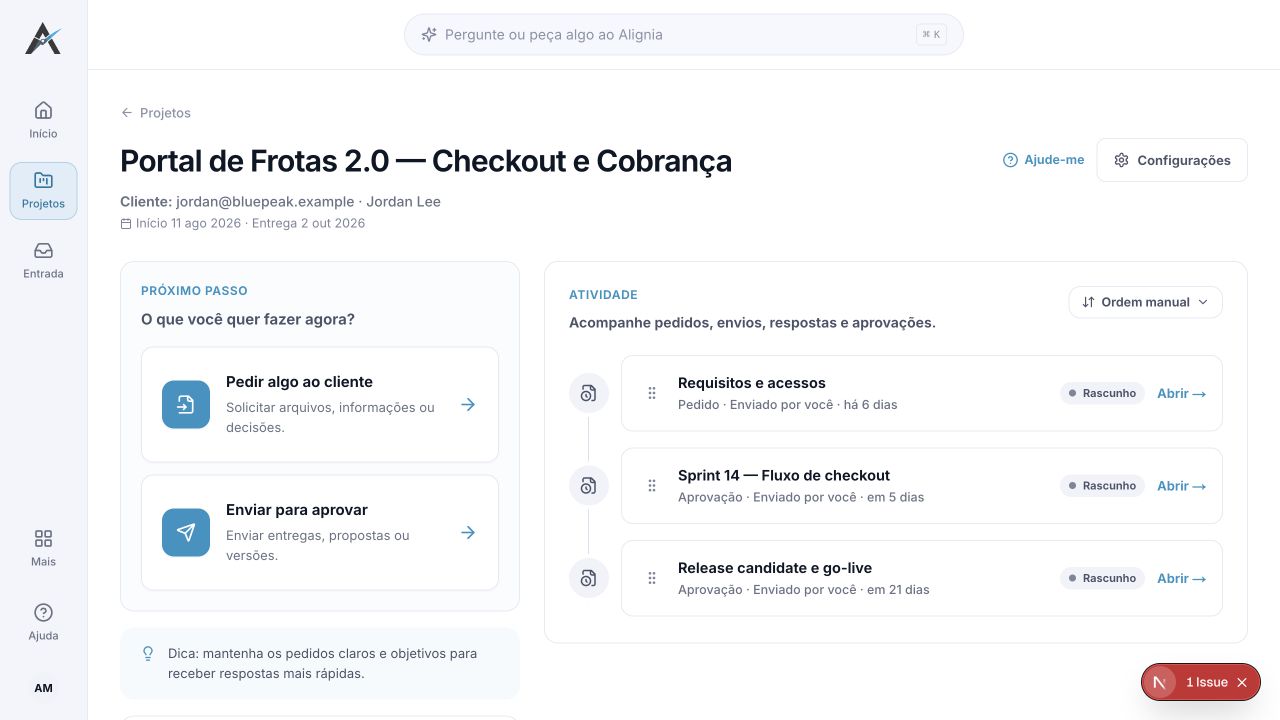Click the sparkle icon in search bar
This screenshot has height=720, width=1280.
click(x=429, y=34)
